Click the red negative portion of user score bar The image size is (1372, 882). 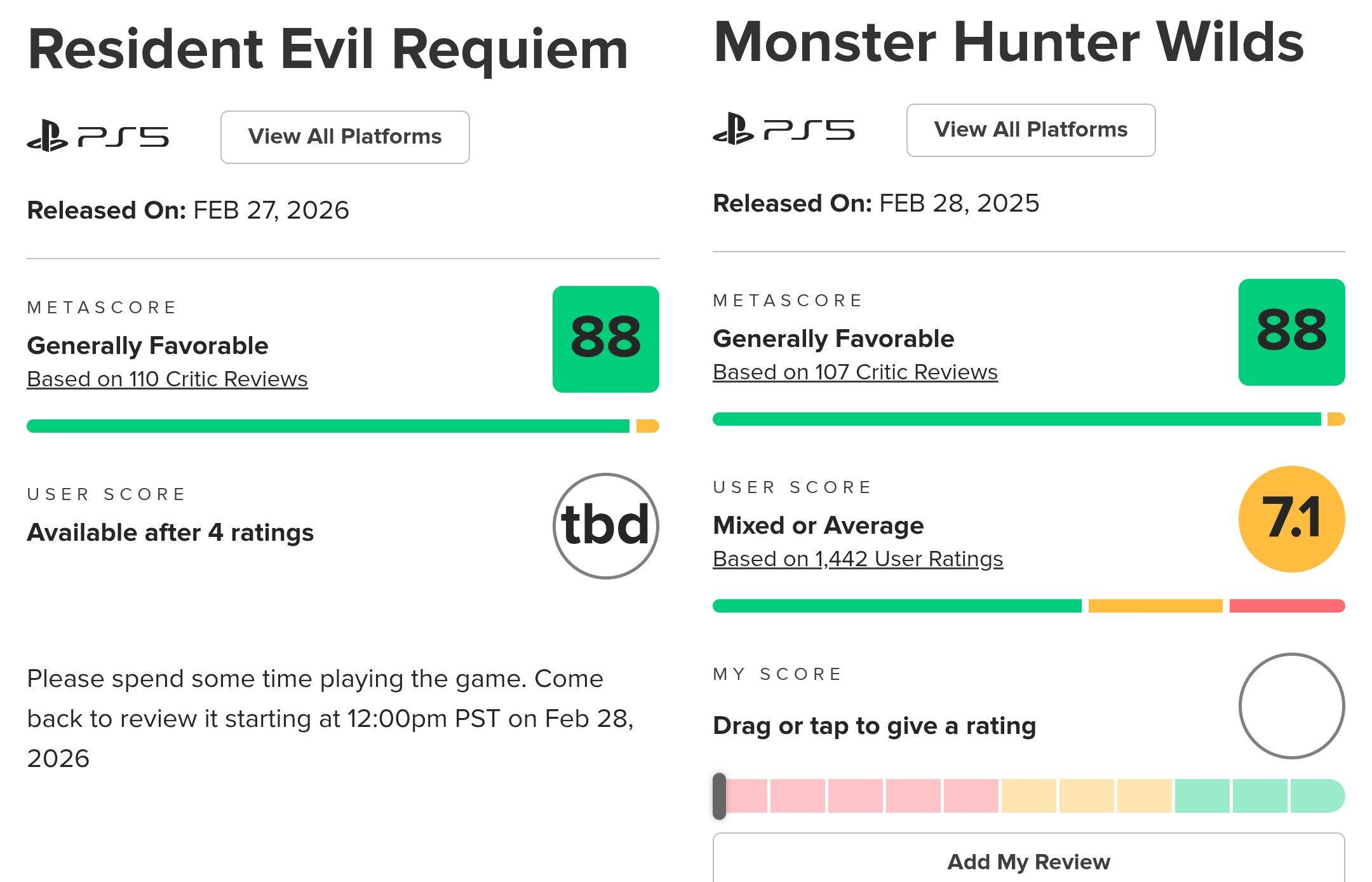1287,606
